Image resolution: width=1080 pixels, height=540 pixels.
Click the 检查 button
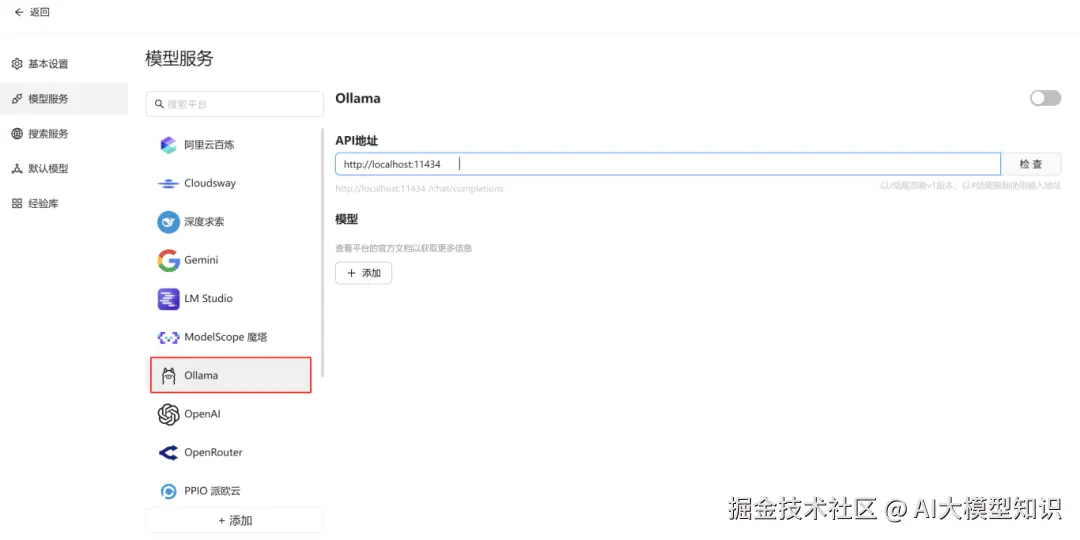1031,164
